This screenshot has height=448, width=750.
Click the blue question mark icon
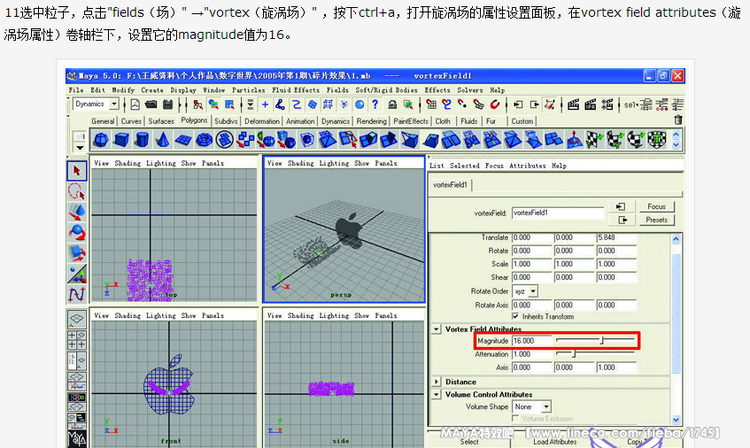[375, 104]
